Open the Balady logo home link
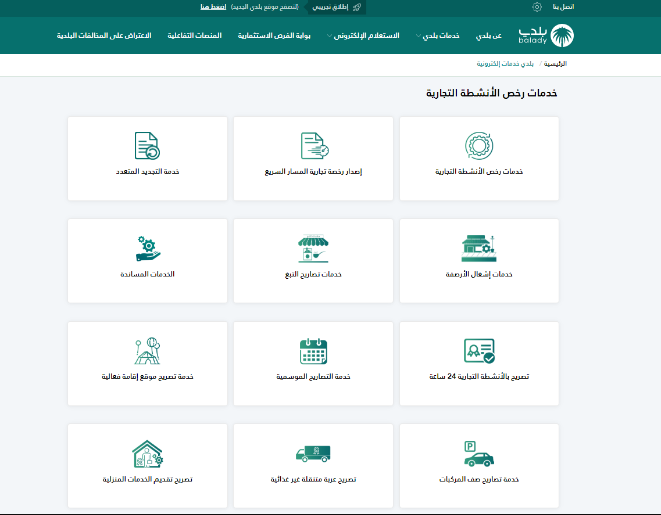 [546, 35]
